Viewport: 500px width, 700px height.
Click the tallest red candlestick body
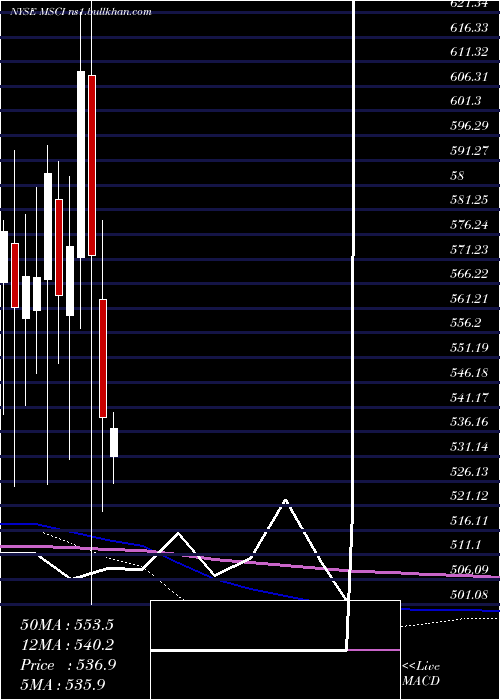coord(92,165)
